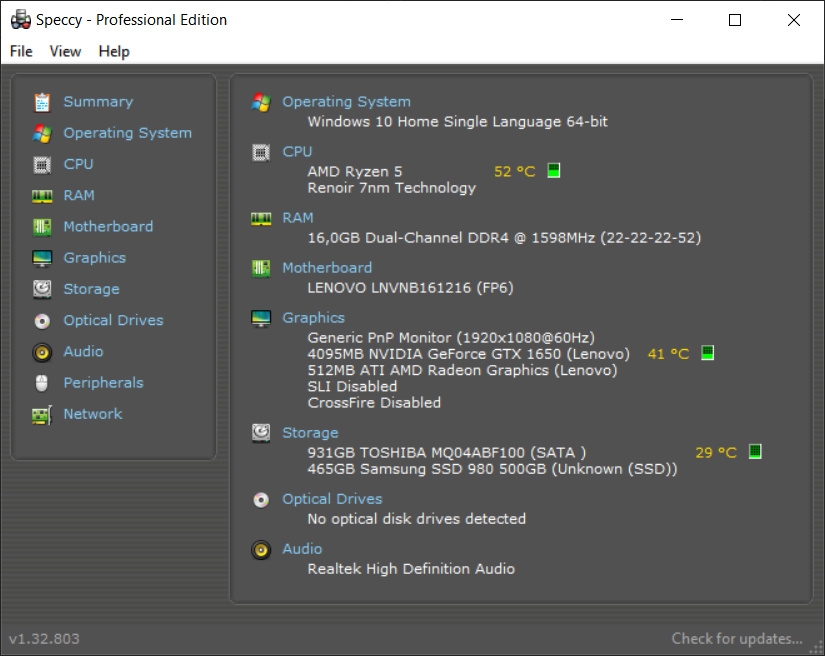825x656 pixels.
Task: Go to RAM section in sidebar
Action: click(x=79, y=196)
